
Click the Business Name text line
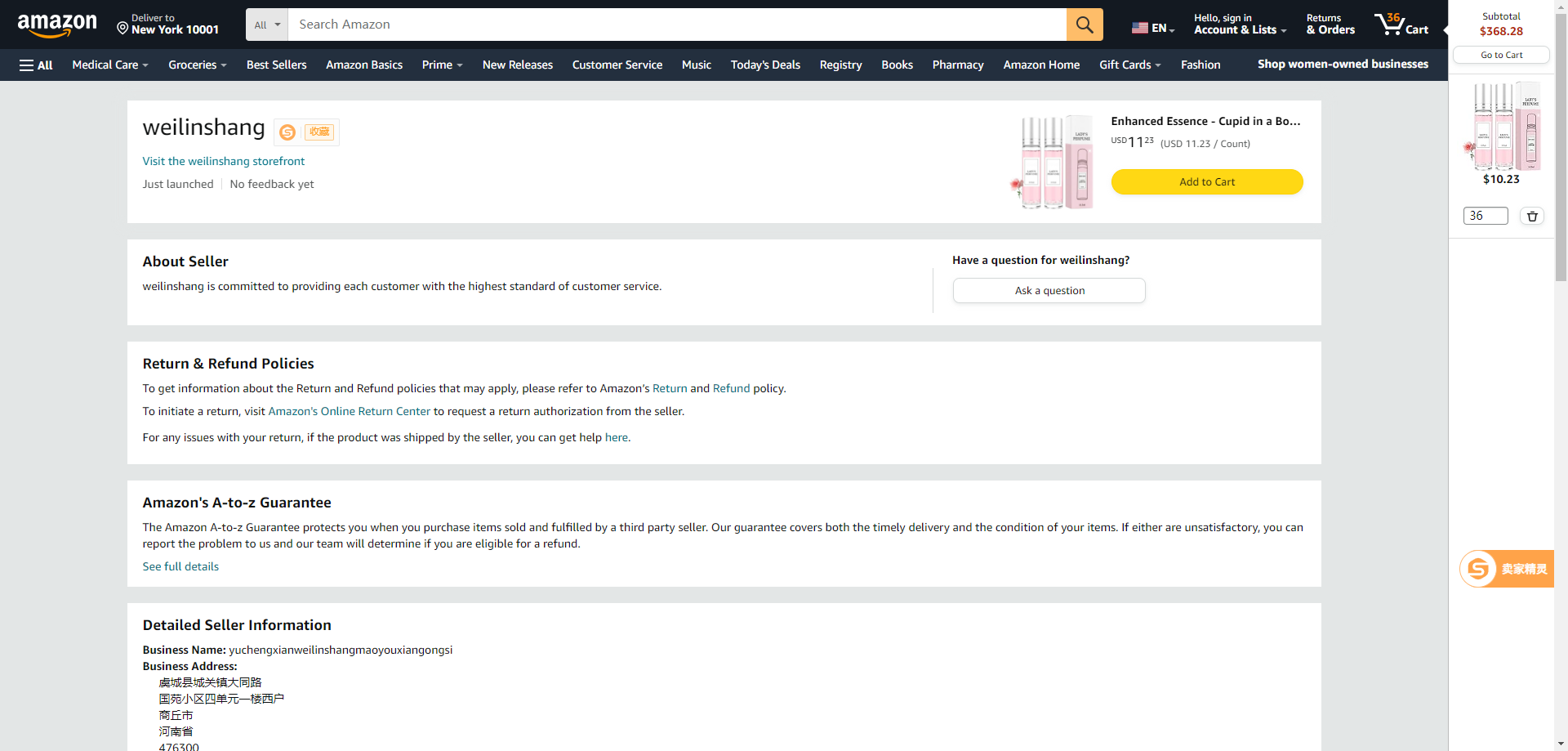click(x=297, y=650)
